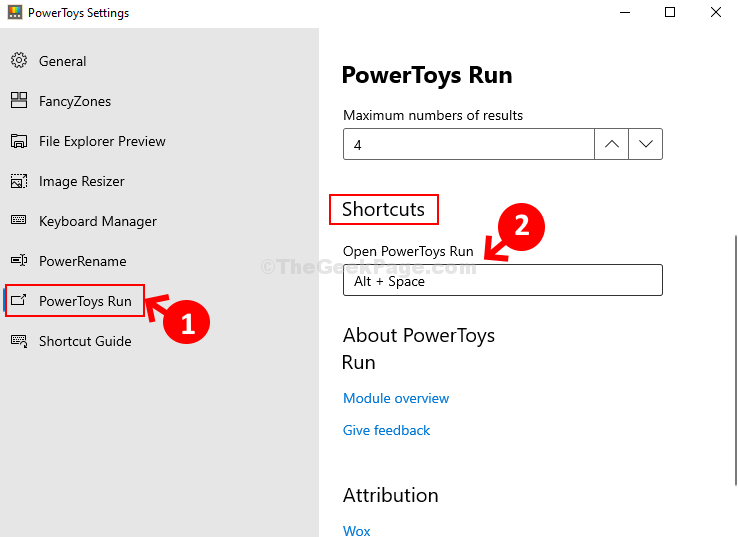Open the Image Resizer icon
Viewport: 738px width, 537px height.
point(19,181)
